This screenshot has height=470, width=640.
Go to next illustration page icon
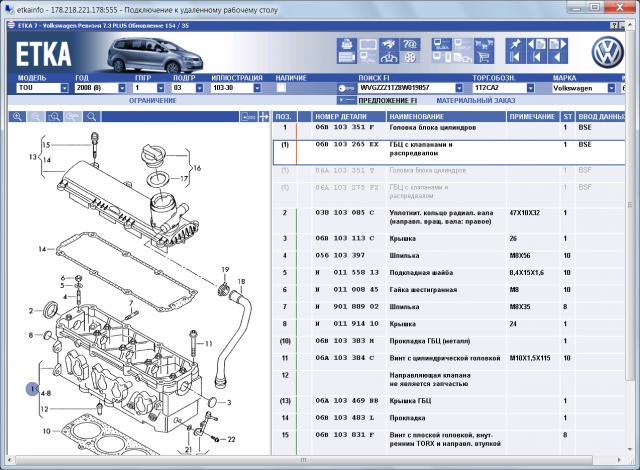(558, 44)
